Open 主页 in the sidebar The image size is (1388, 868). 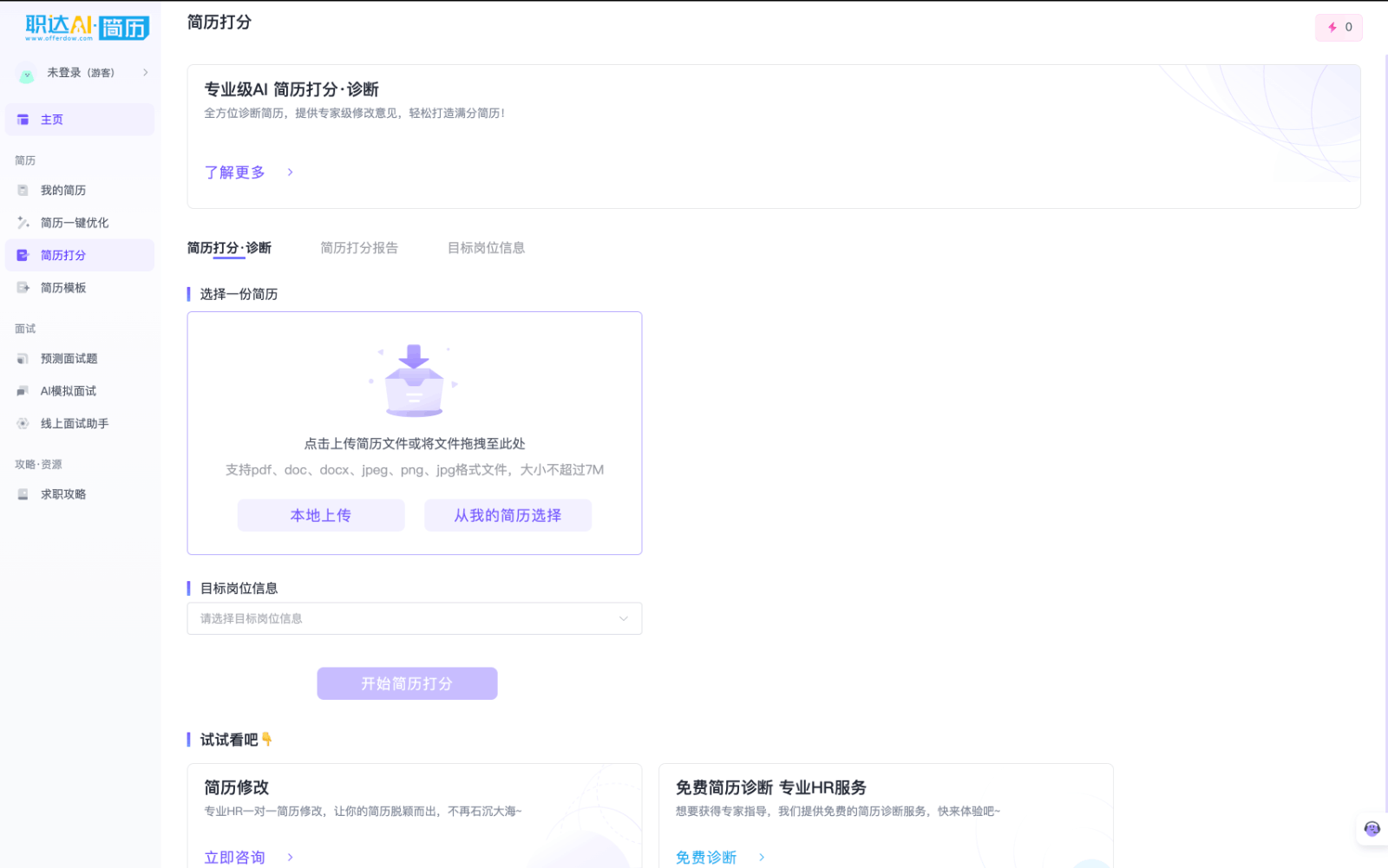click(80, 120)
